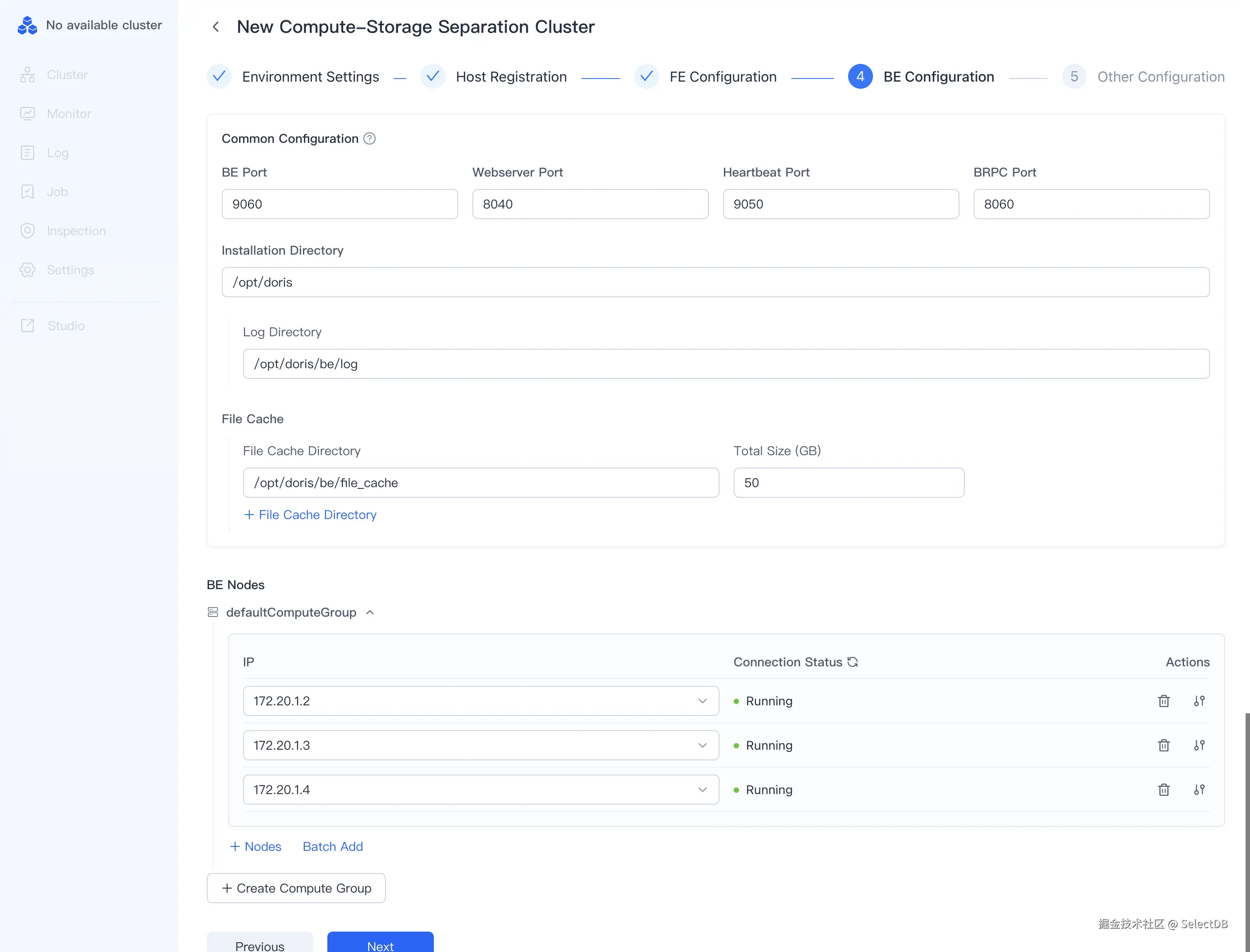Open settings for the 172.20.1.4 node
The height and width of the screenshot is (952, 1250).
point(1199,789)
